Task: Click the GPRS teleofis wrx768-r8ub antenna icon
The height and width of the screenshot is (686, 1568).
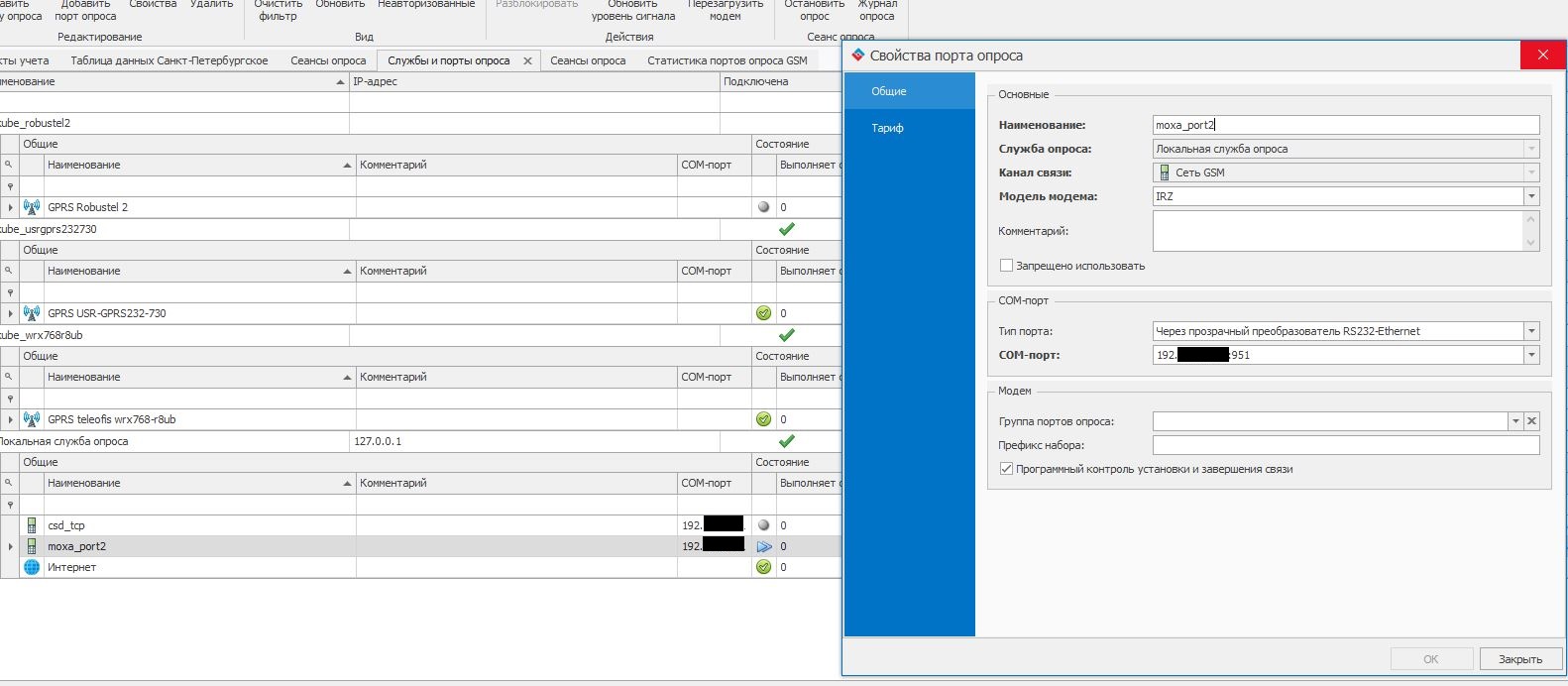Action: (32, 419)
